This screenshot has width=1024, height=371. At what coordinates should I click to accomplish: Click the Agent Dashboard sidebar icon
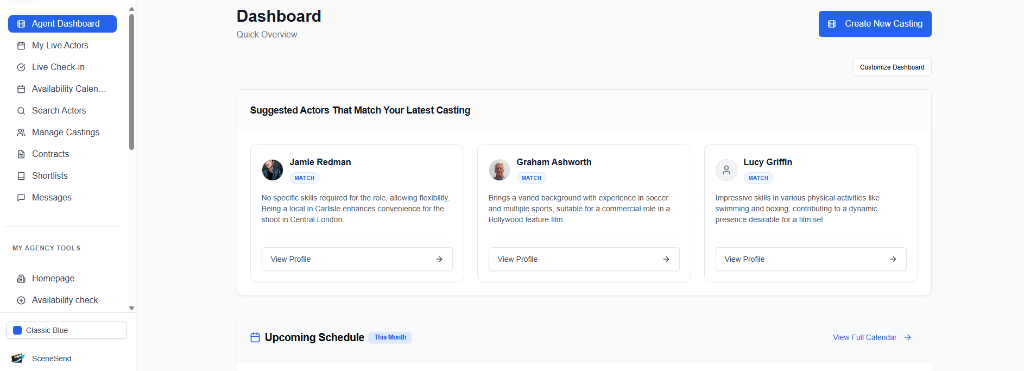(21, 24)
